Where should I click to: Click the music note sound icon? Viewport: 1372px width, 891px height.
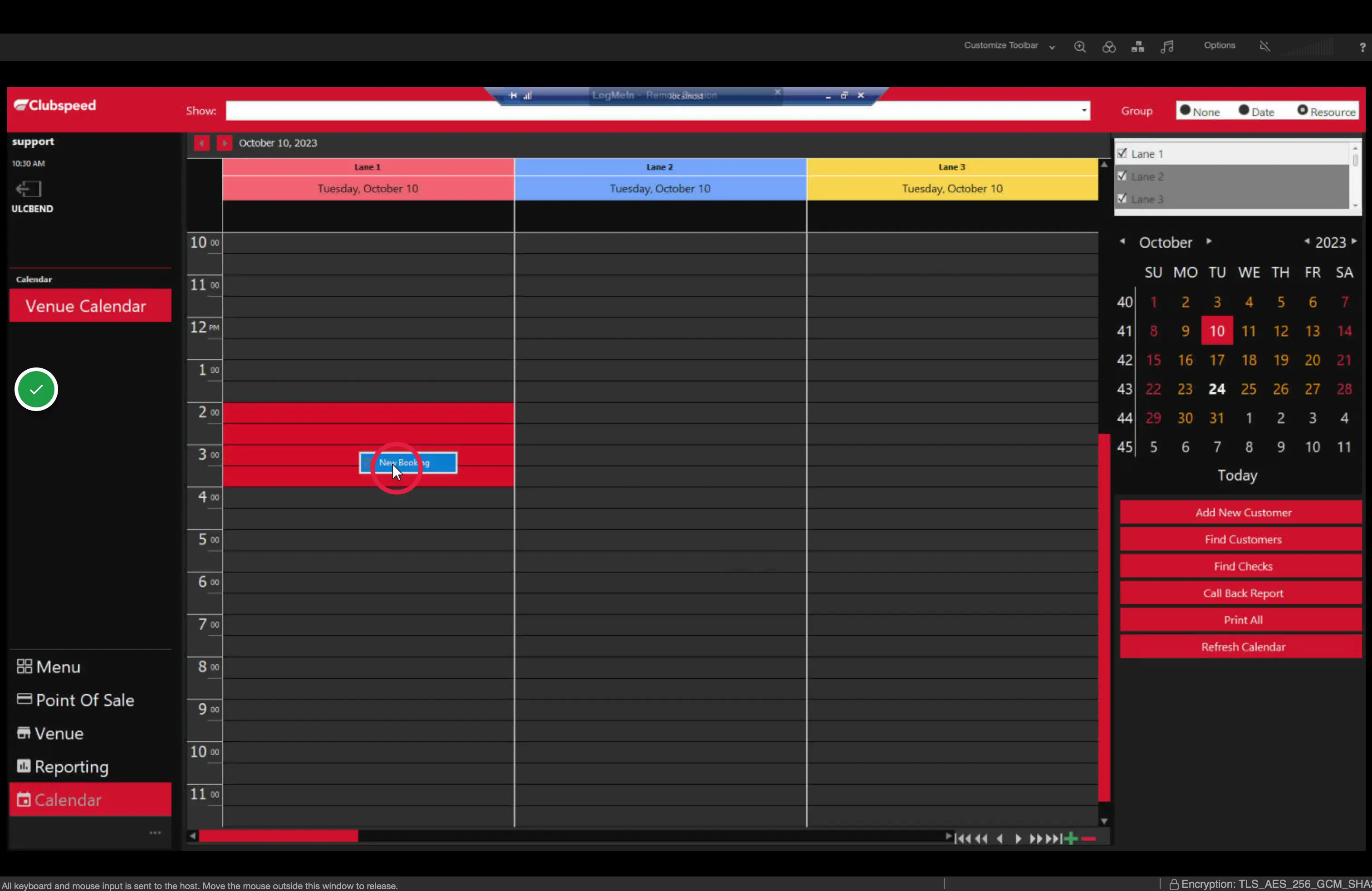coord(1167,47)
